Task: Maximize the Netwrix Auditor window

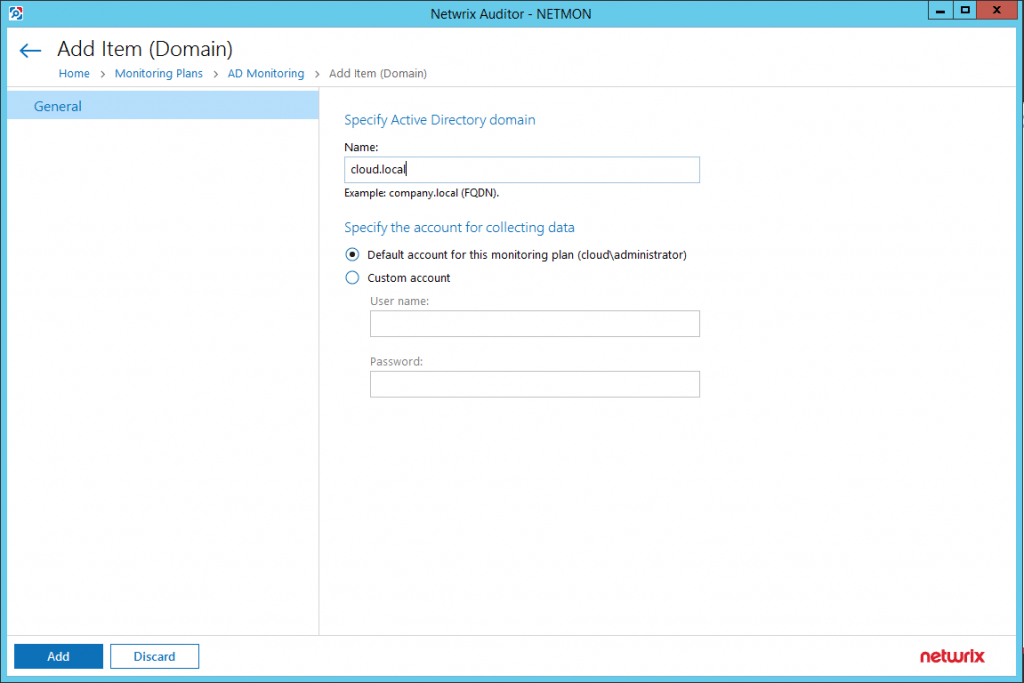Action: click(965, 10)
